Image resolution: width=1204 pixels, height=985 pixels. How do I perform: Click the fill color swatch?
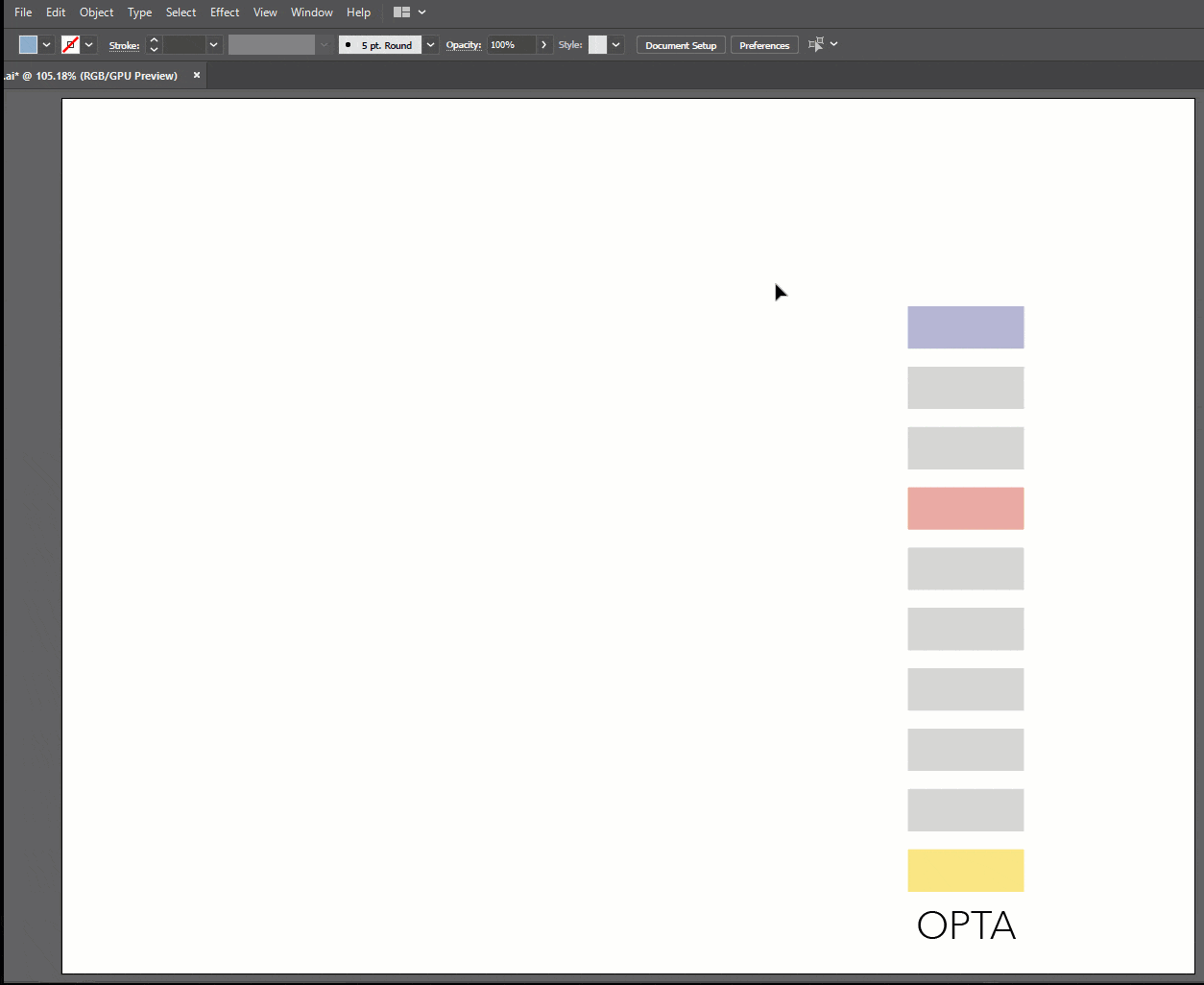click(28, 45)
